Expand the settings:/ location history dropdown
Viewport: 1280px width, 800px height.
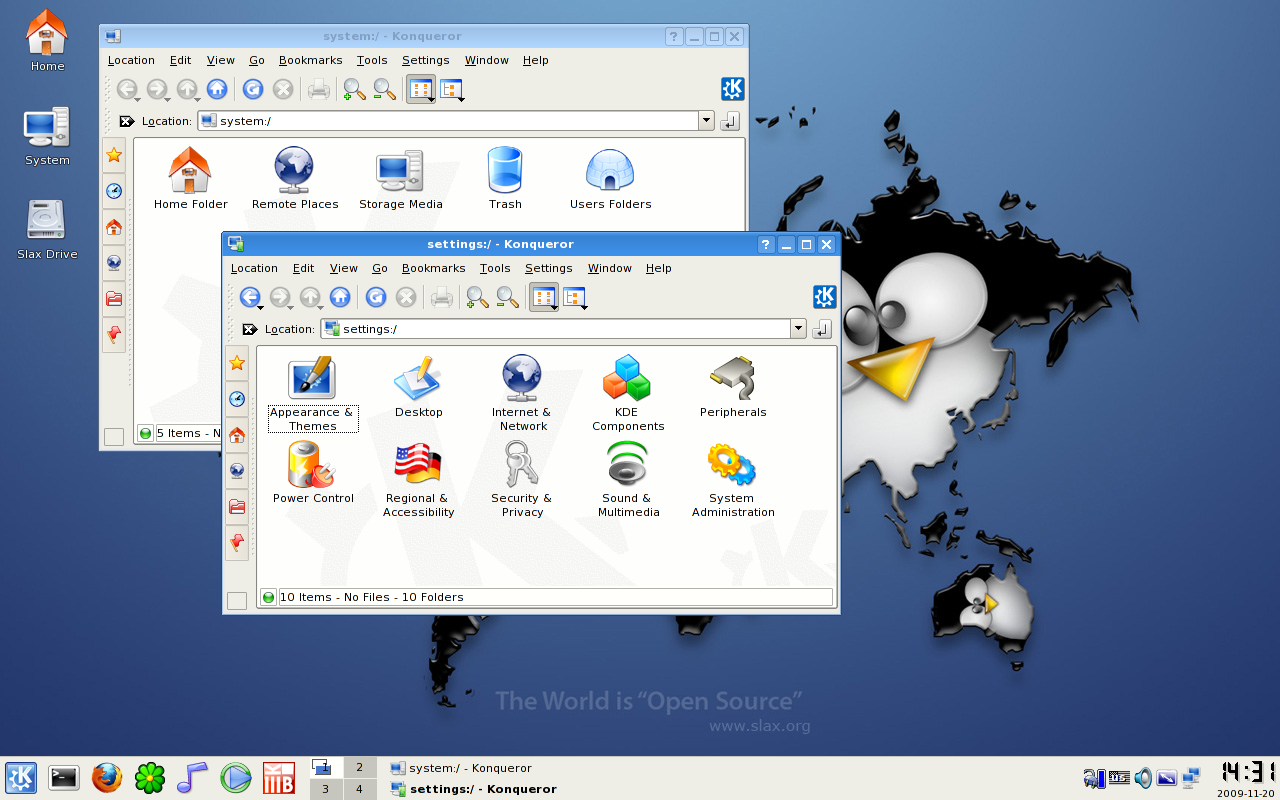[x=798, y=329]
